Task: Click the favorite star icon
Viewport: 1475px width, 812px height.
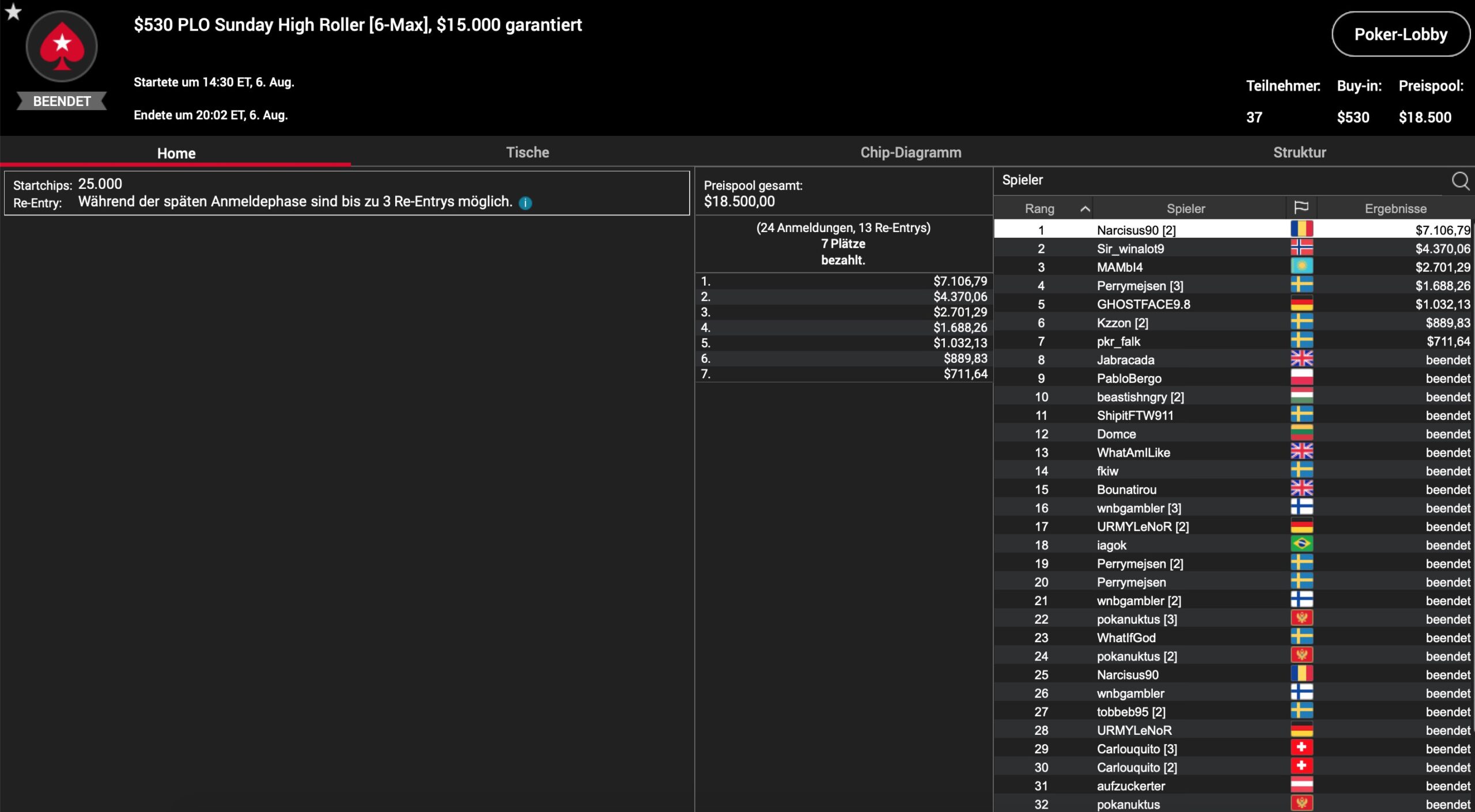Action: coord(13,12)
